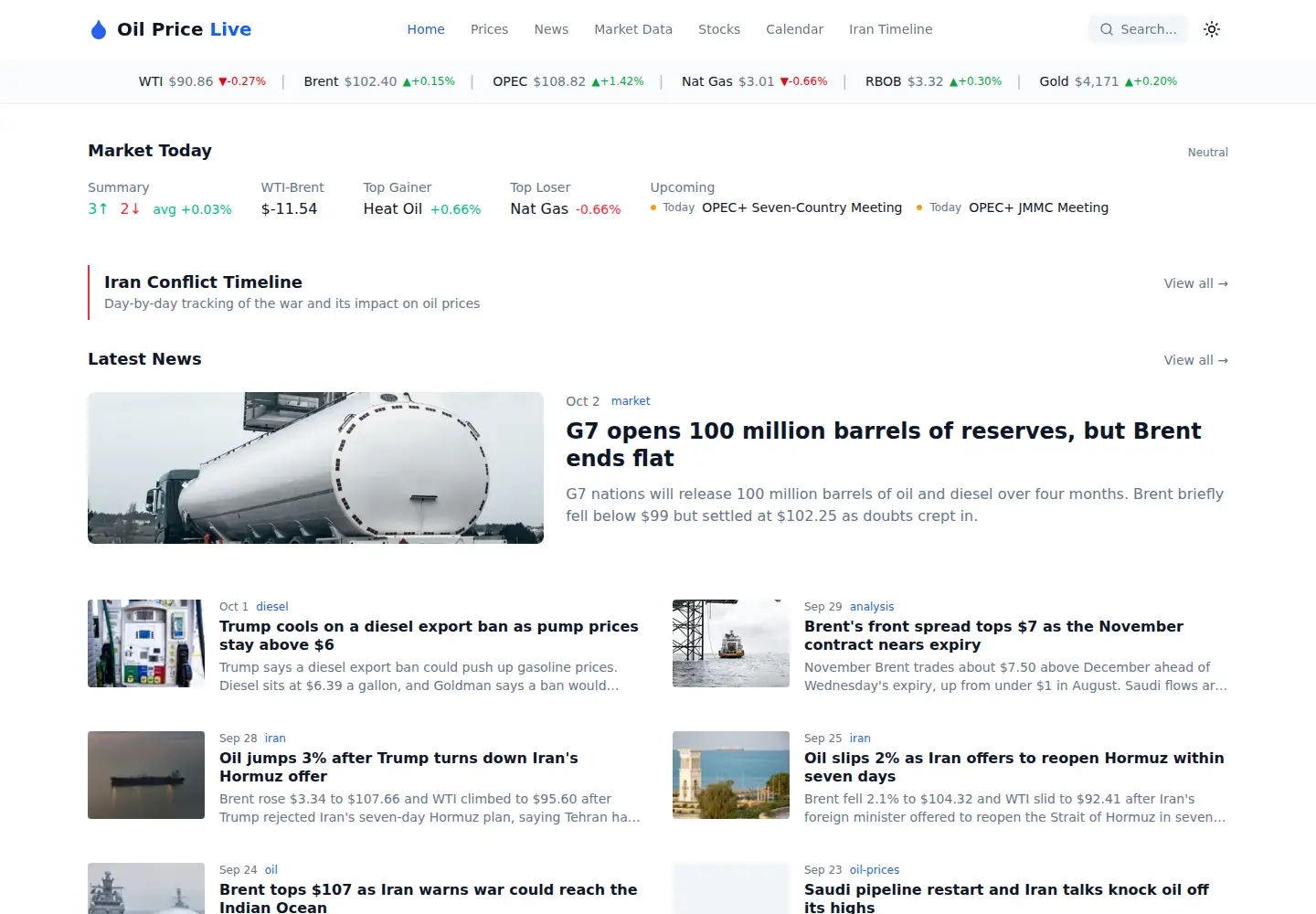Open OPEC+ JMMC Meeting event
The height and width of the screenshot is (914, 1316).
[x=1038, y=207]
